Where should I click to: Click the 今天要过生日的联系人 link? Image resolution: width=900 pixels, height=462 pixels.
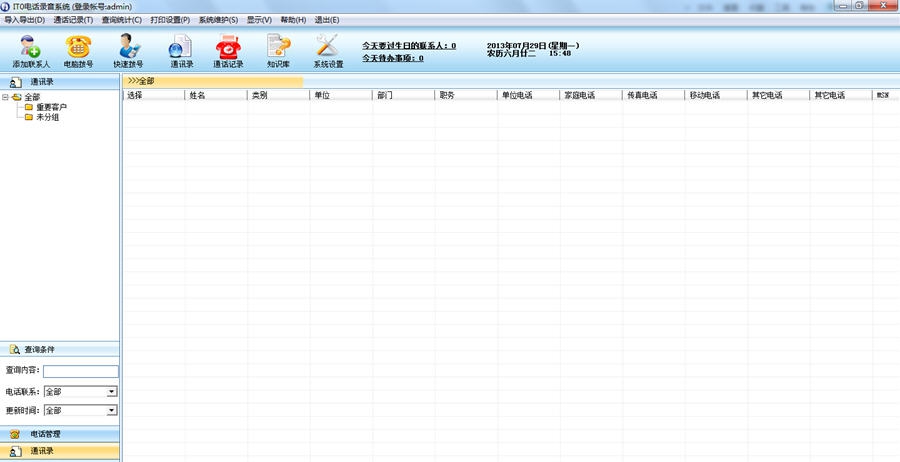(409, 45)
